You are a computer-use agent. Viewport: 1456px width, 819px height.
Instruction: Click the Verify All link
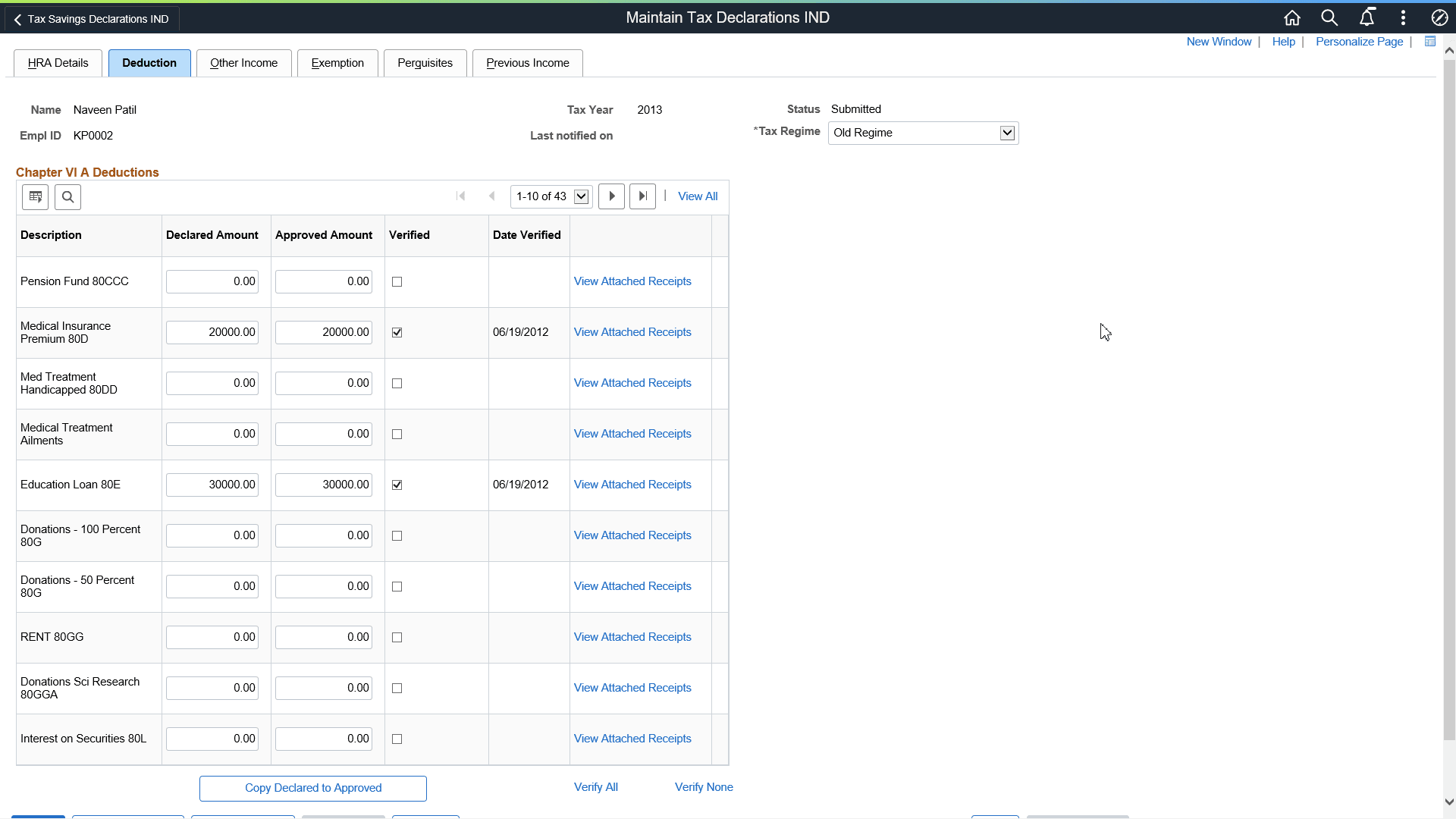click(x=595, y=787)
